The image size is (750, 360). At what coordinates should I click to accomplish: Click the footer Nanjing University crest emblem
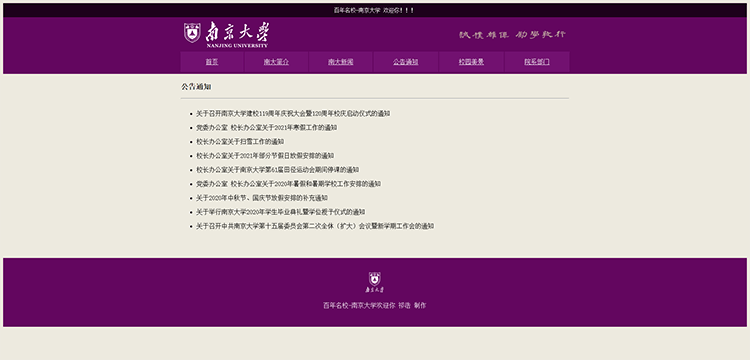click(375, 279)
